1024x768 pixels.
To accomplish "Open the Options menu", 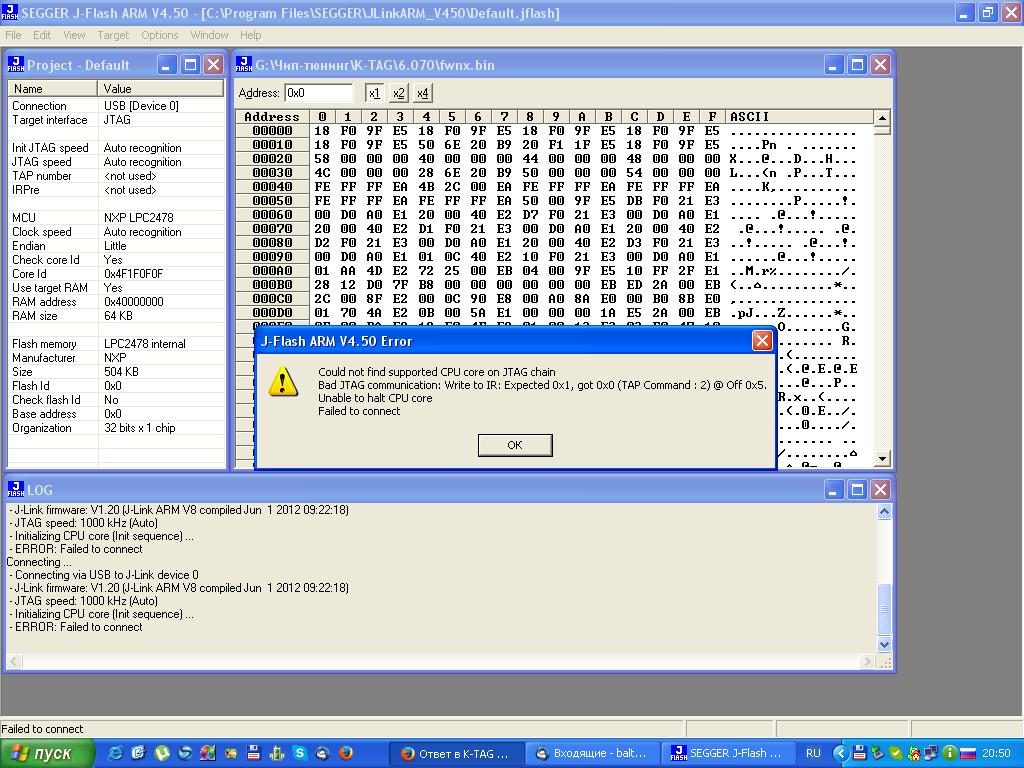I will (159, 35).
